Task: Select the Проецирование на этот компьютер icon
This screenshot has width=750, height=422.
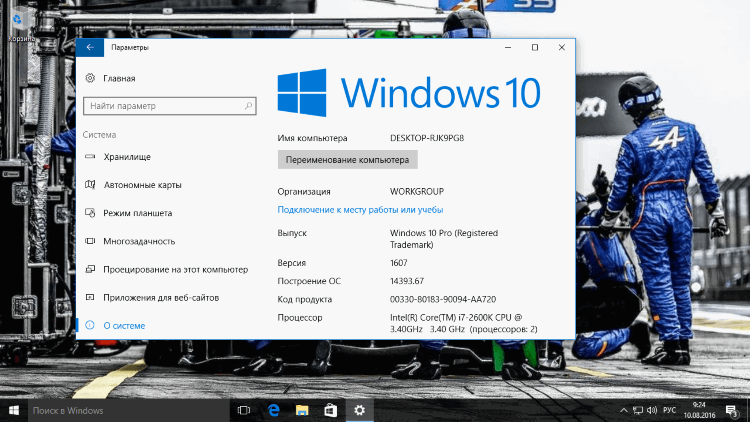Action: click(90, 269)
